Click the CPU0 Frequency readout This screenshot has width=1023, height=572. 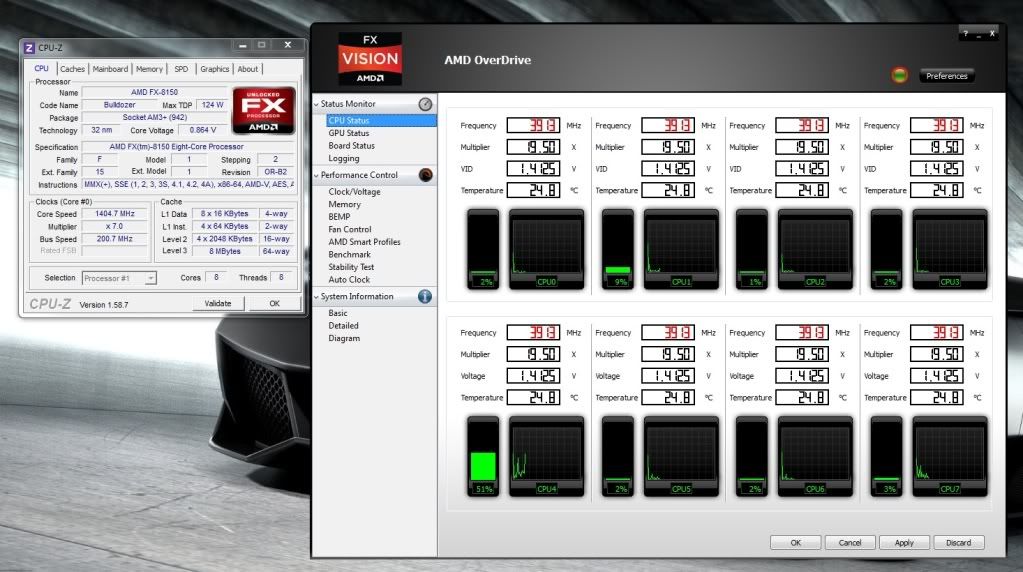click(533, 125)
